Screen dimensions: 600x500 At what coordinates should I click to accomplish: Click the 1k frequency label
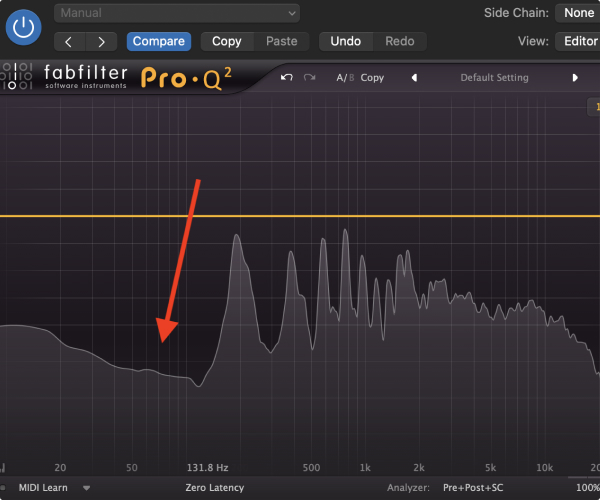[365, 467]
